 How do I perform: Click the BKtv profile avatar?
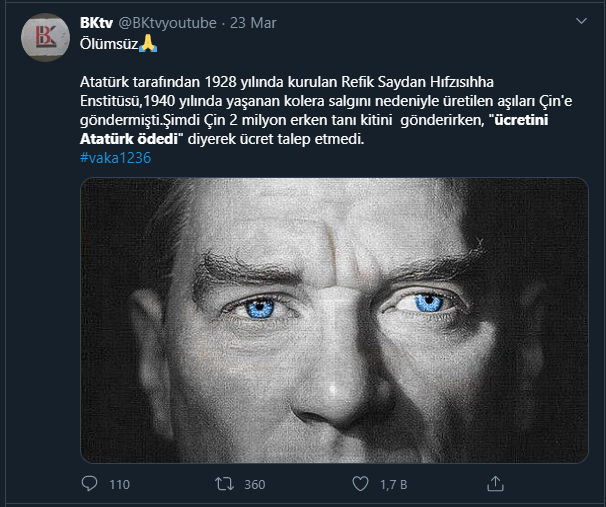point(45,36)
